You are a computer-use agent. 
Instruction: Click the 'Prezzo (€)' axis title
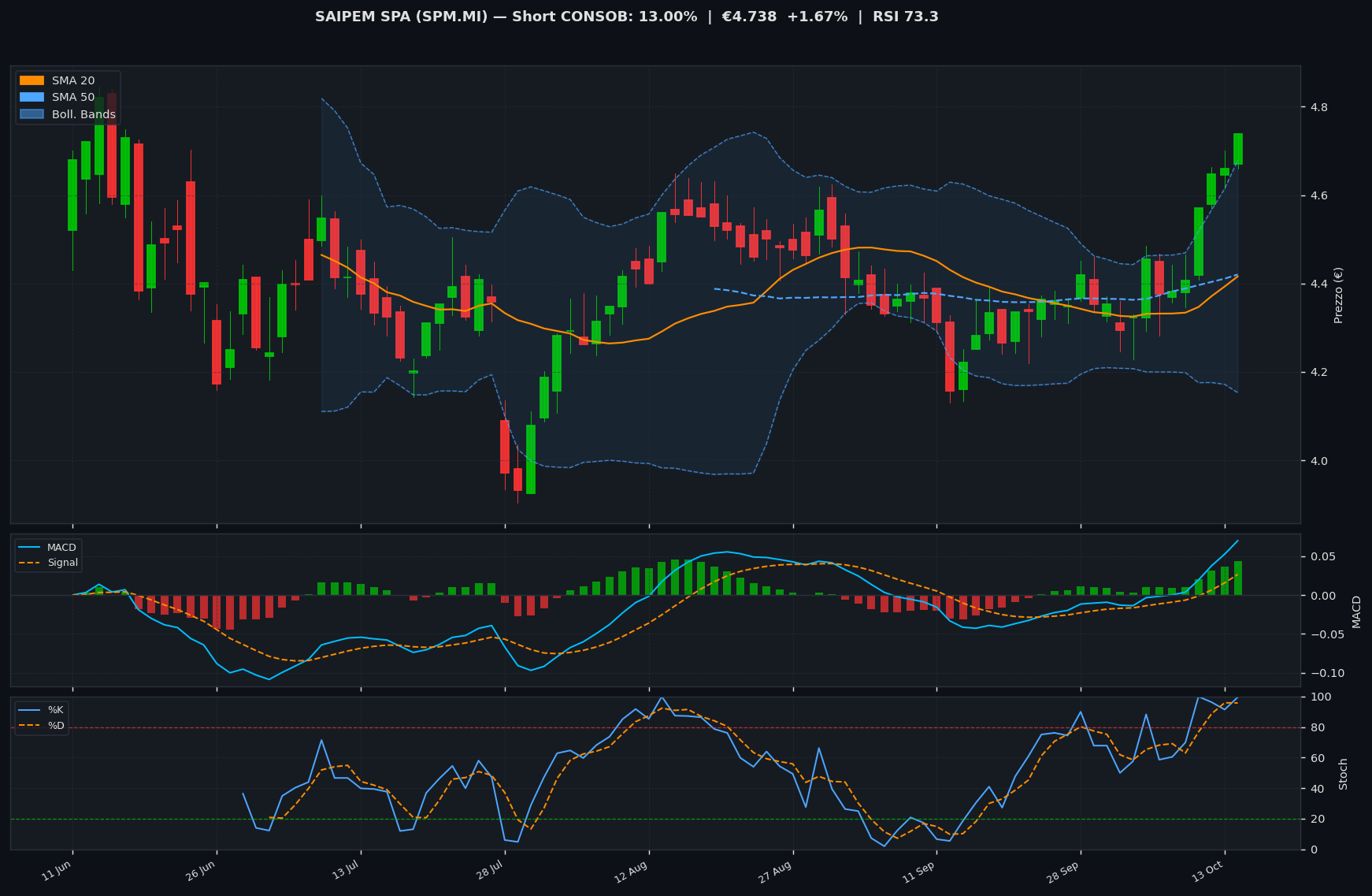[1338, 295]
